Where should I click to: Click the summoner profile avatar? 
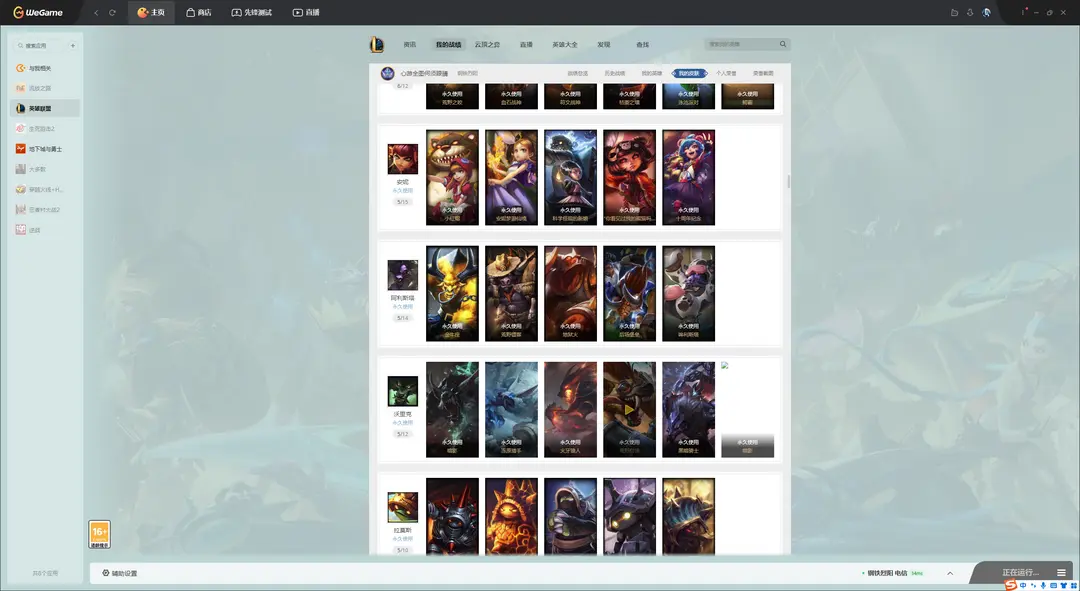click(x=388, y=73)
